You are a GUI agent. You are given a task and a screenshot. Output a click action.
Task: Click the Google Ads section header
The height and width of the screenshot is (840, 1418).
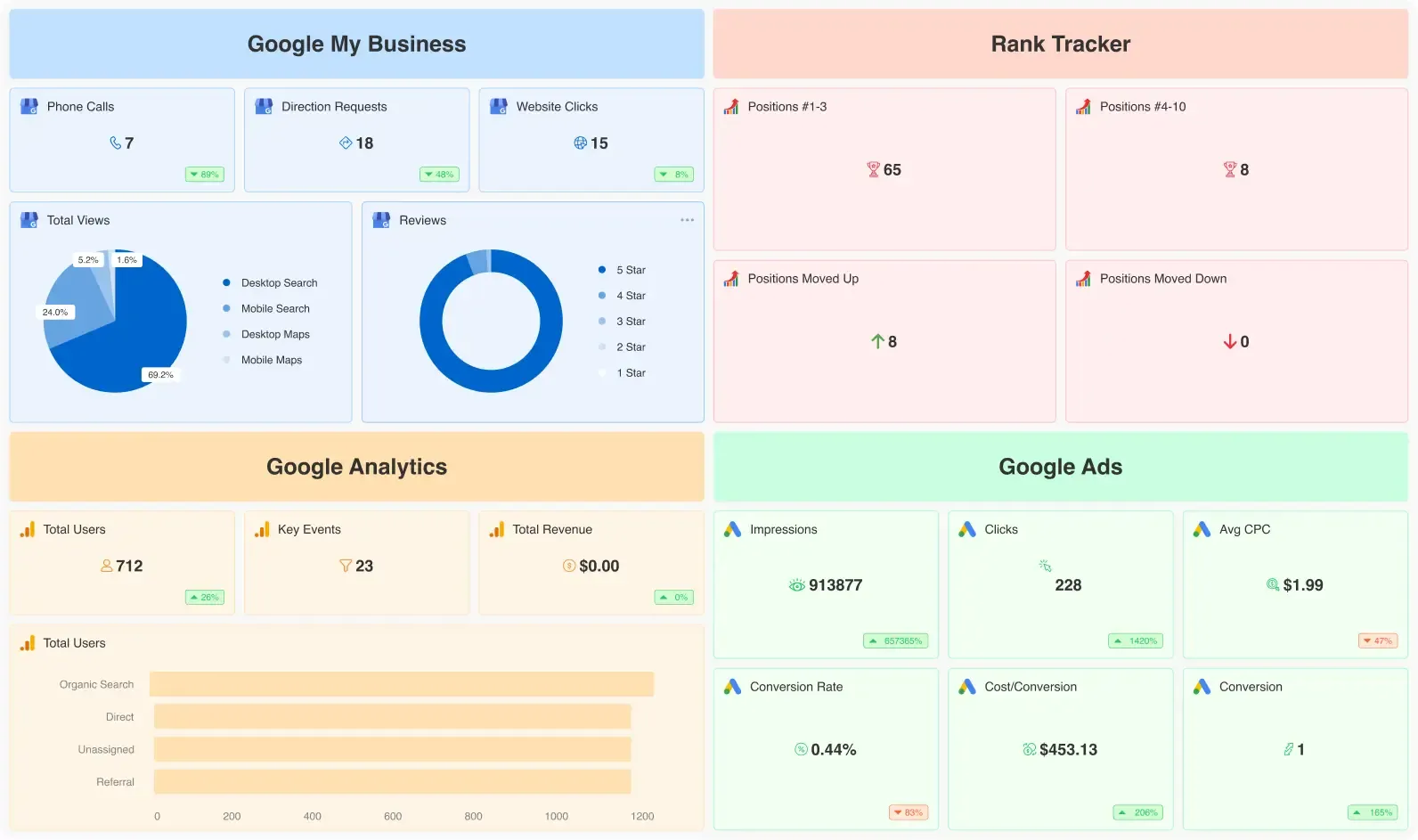coord(1060,467)
